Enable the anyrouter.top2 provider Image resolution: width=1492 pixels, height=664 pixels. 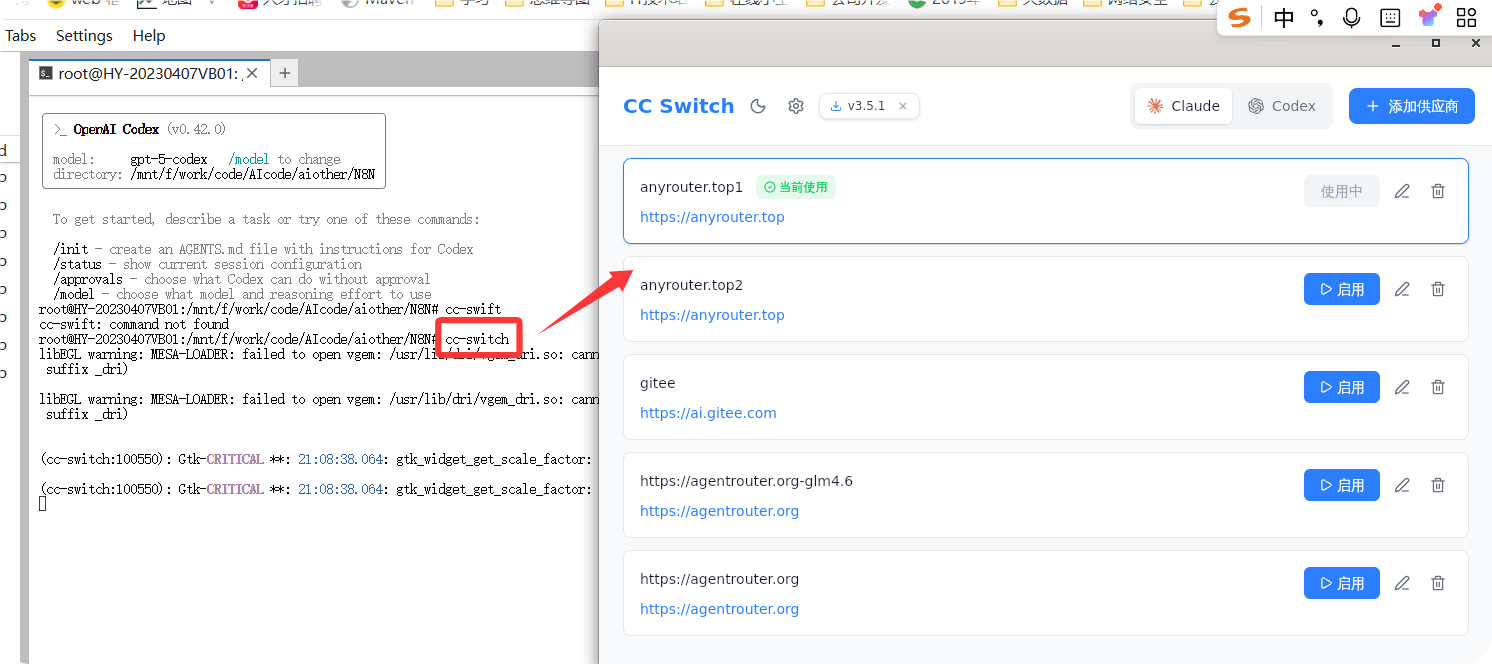pyautogui.click(x=1342, y=289)
